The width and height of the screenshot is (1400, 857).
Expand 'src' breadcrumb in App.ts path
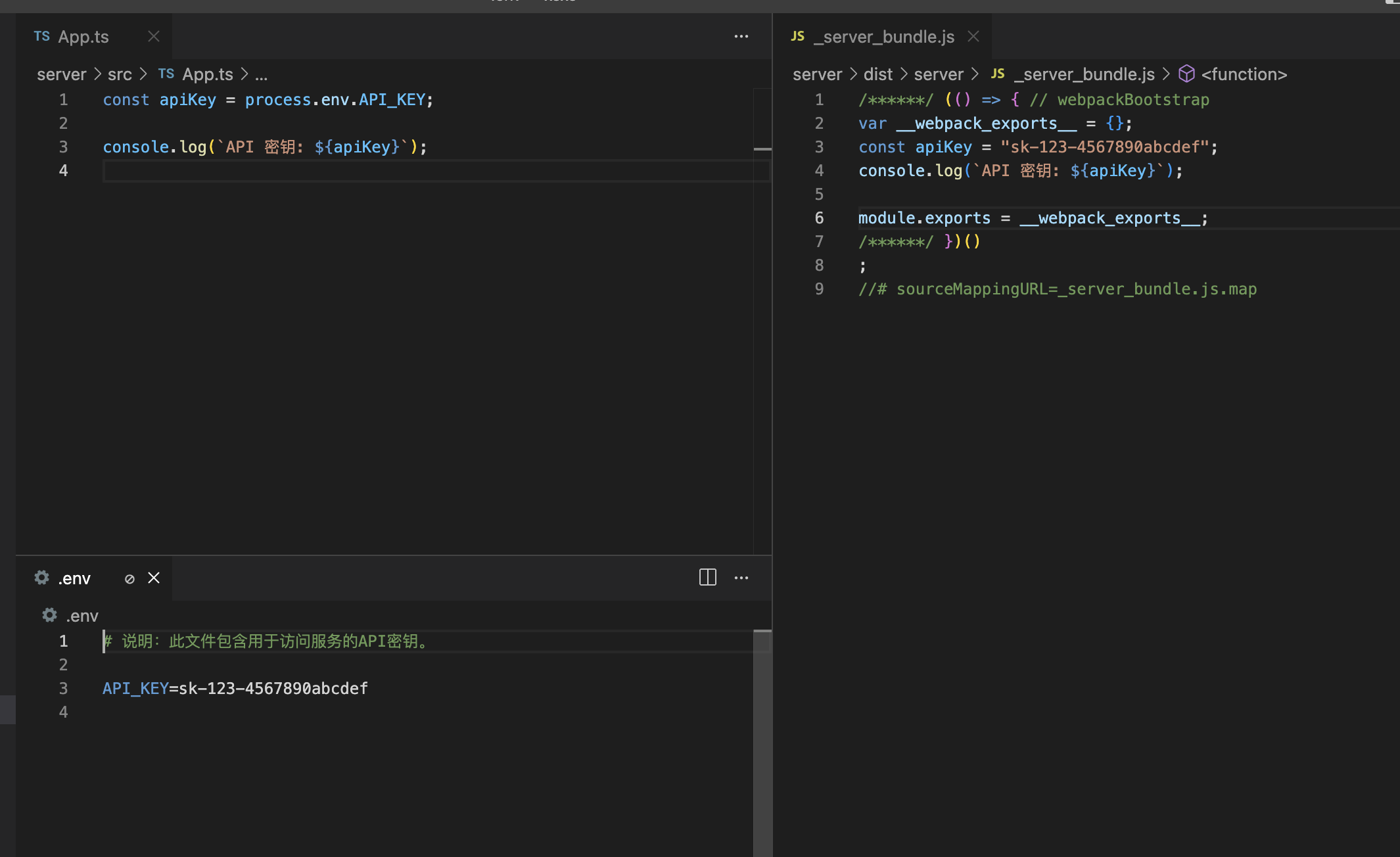120,74
